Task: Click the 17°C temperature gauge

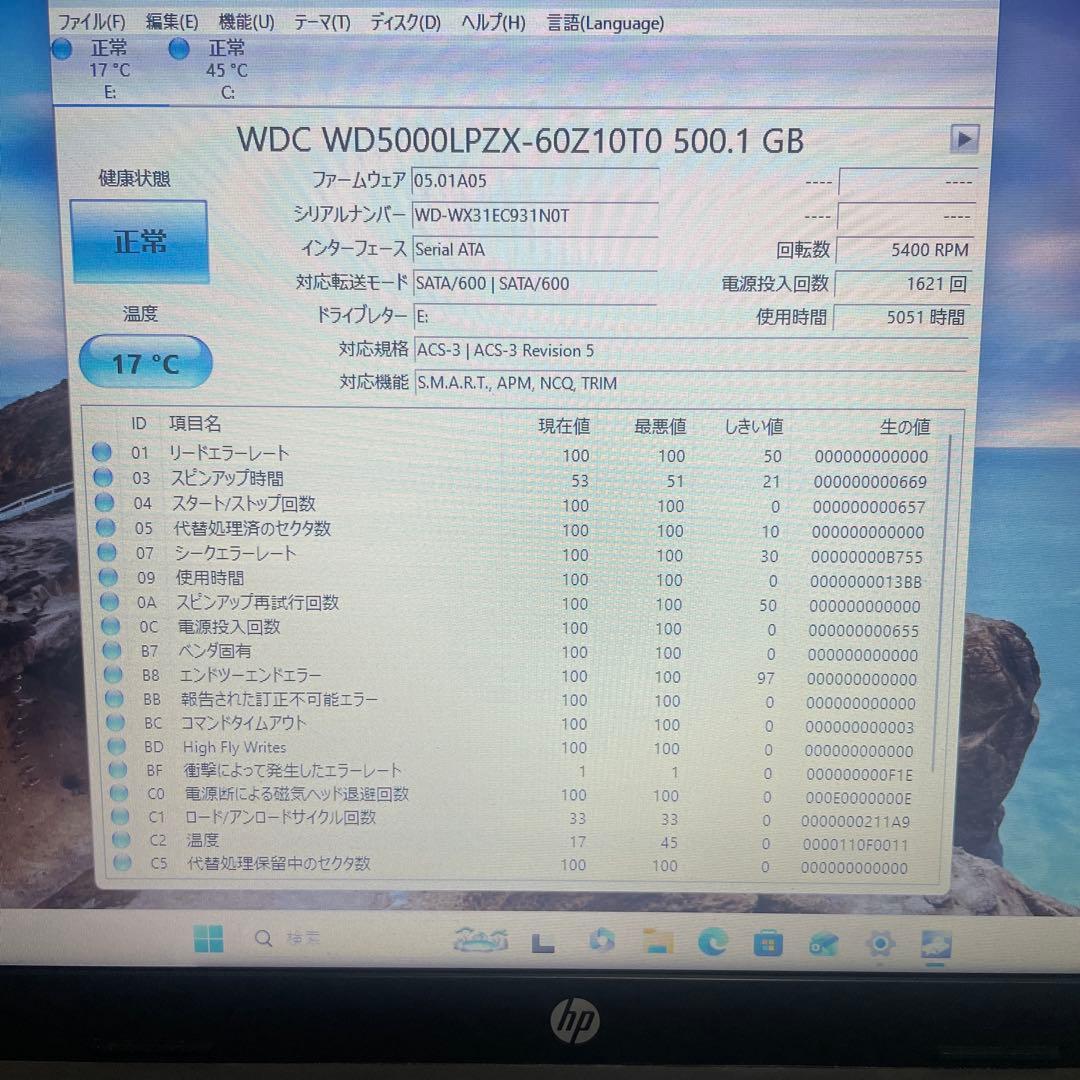Action: [x=144, y=363]
